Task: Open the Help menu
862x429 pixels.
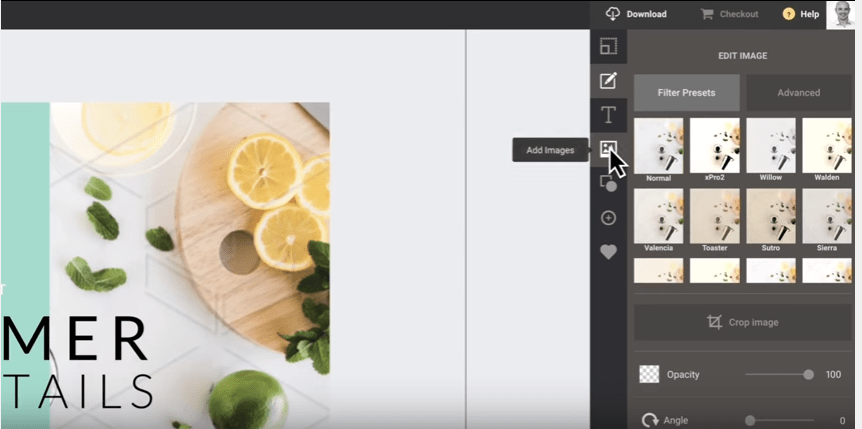Action: coord(801,14)
